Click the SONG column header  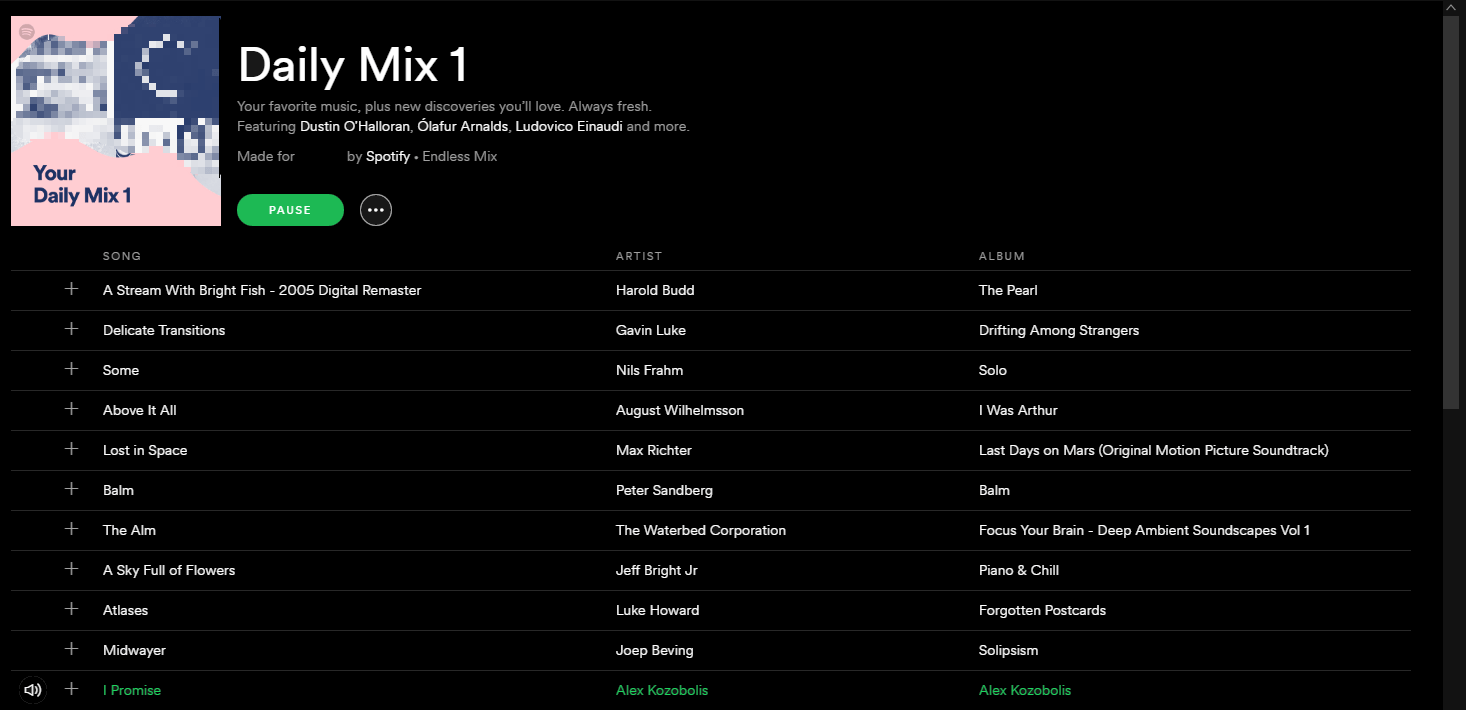click(122, 257)
